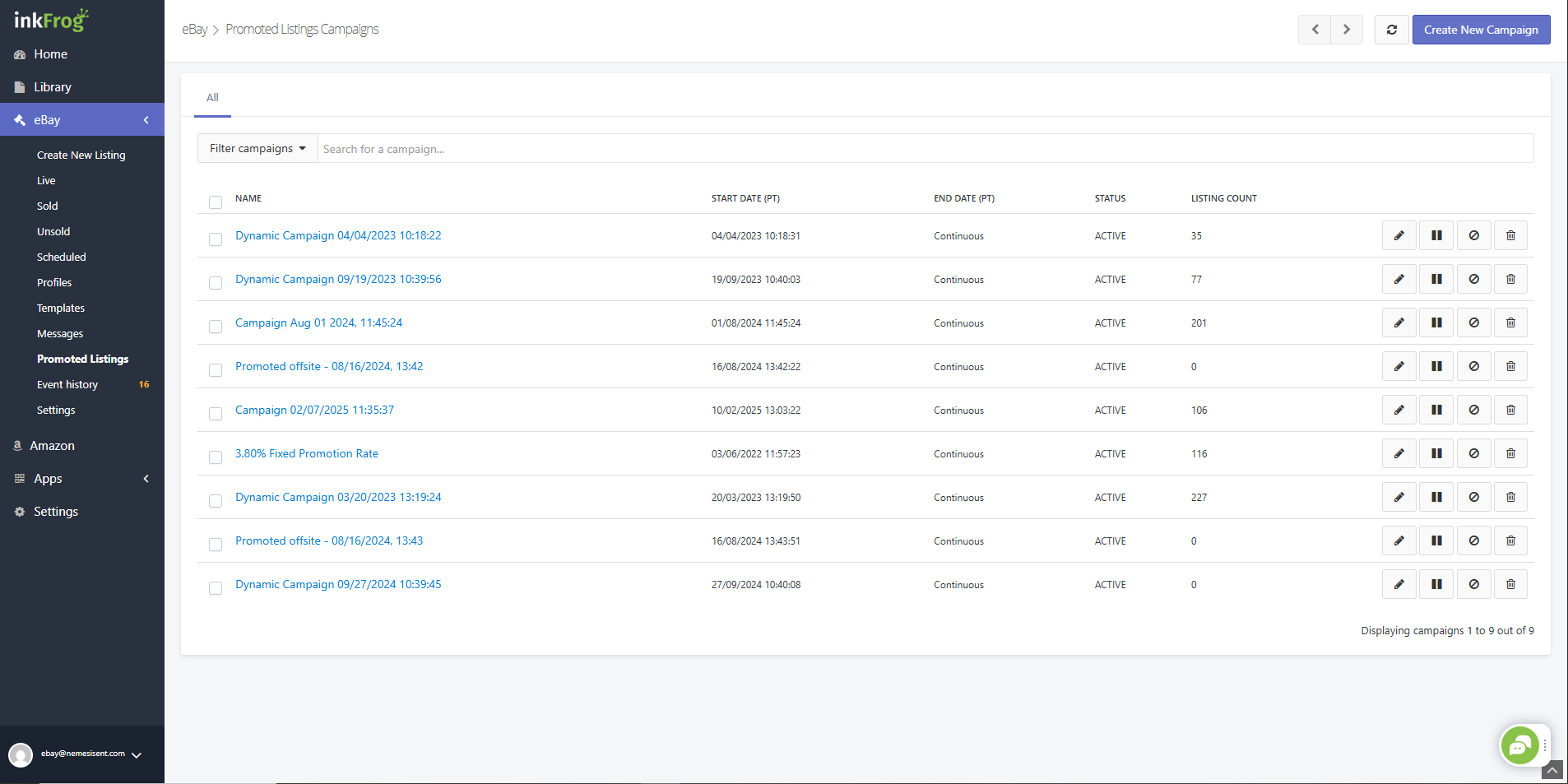Pause the Dynamic Campaign 09/27/2024 campaign
The width and height of the screenshot is (1568, 784).
click(1436, 584)
